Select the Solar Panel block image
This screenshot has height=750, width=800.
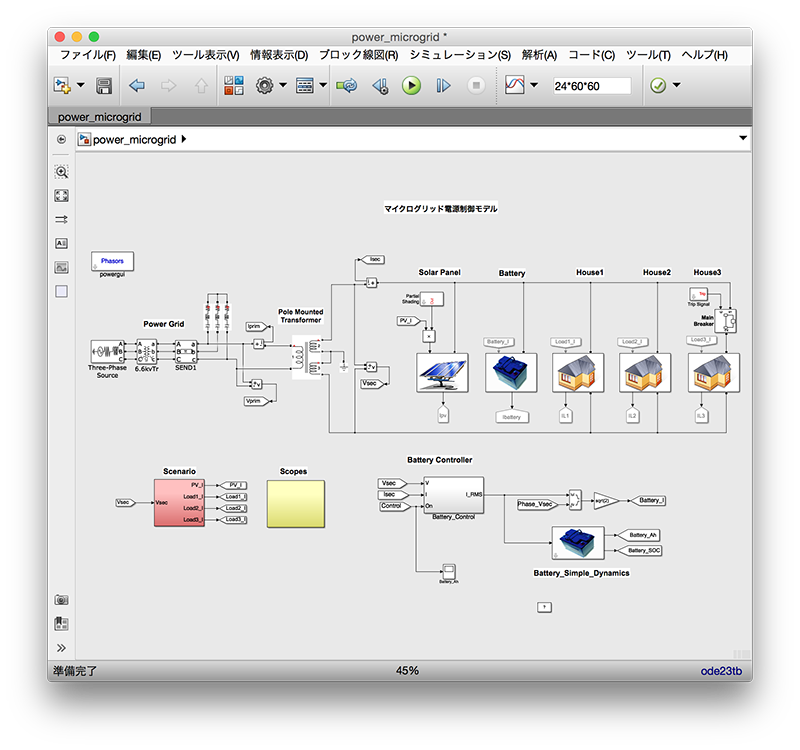[442, 373]
